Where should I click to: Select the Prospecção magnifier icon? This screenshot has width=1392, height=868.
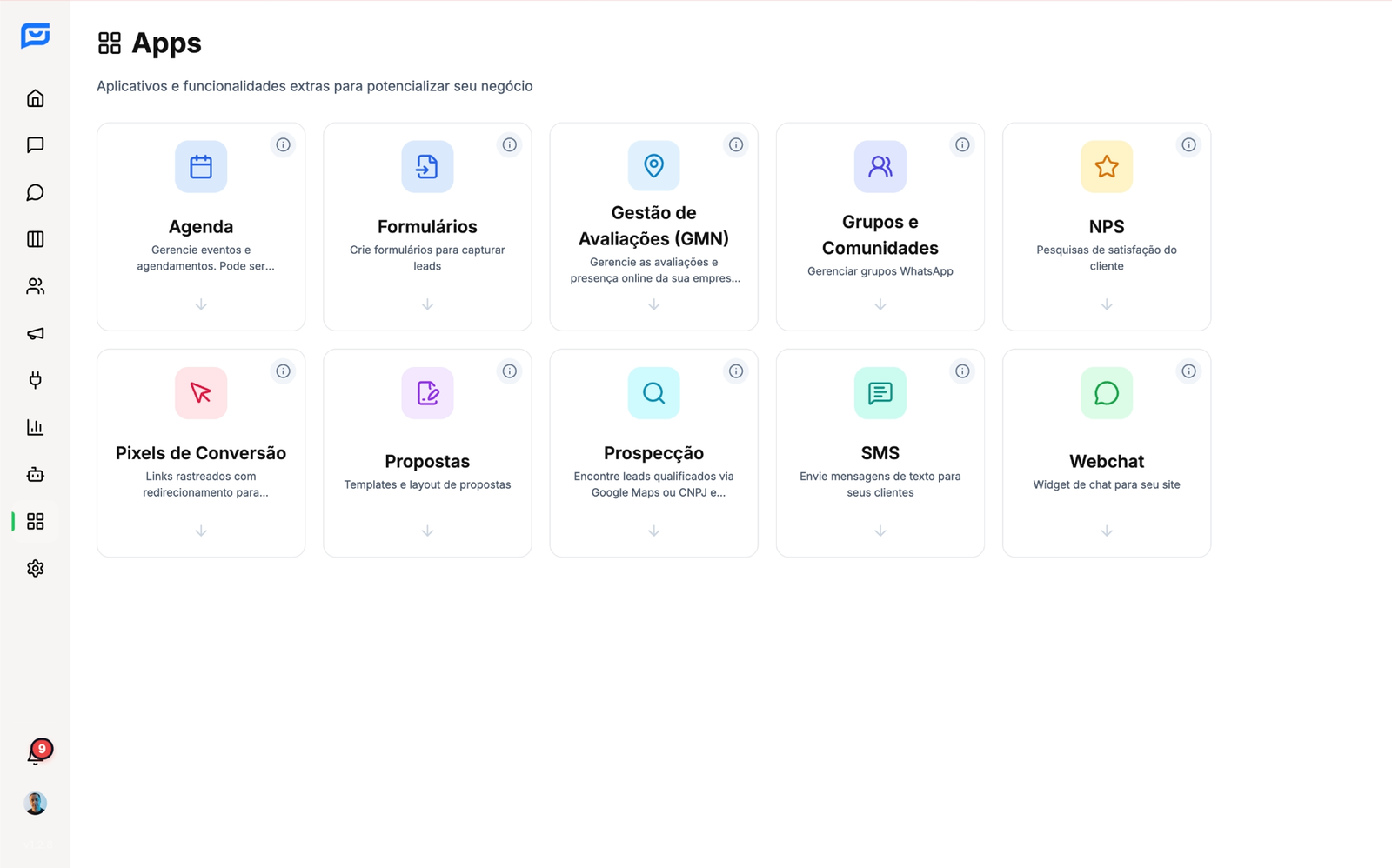(x=653, y=392)
